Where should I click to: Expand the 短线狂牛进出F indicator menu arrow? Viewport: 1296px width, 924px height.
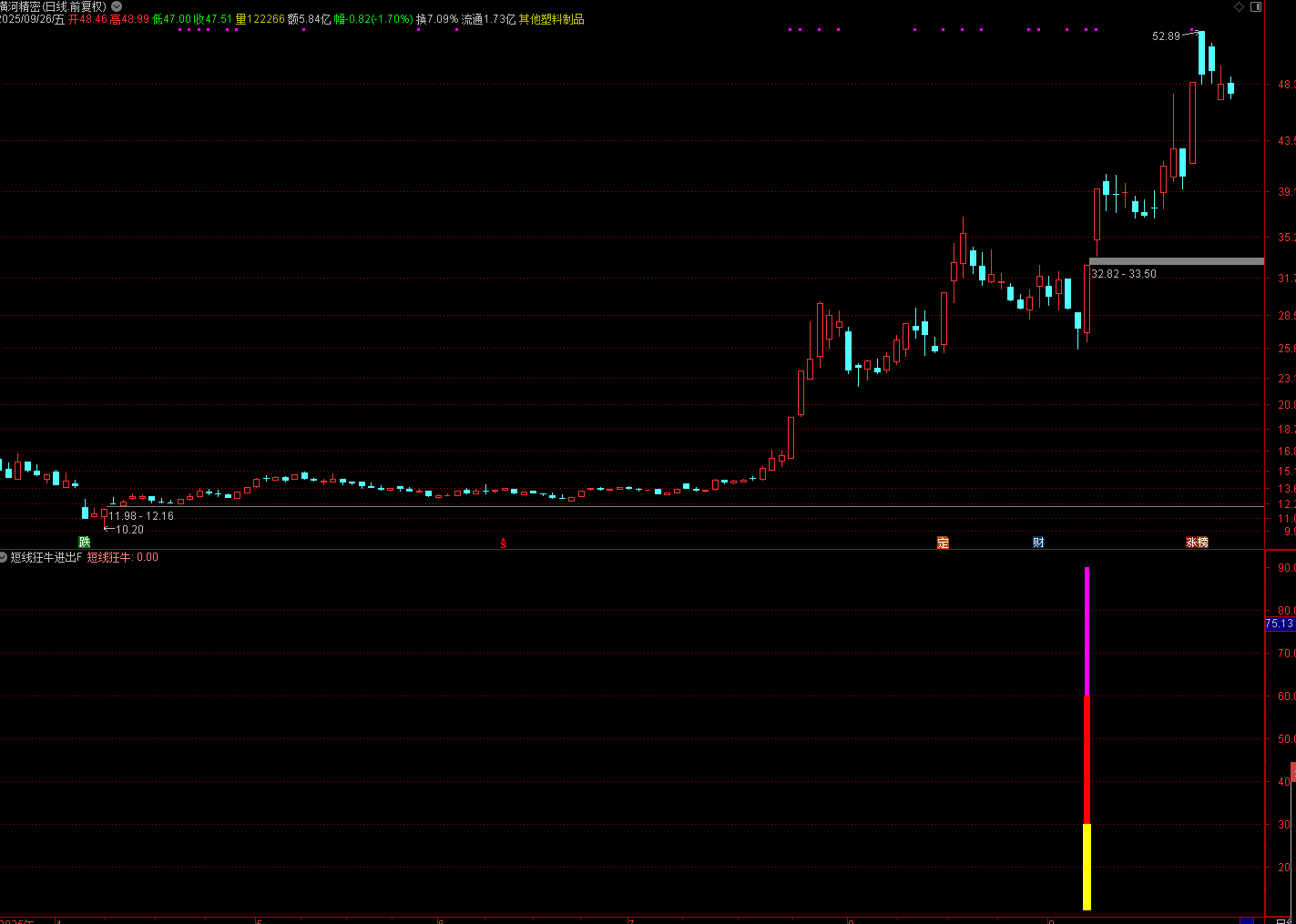coord(4,557)
